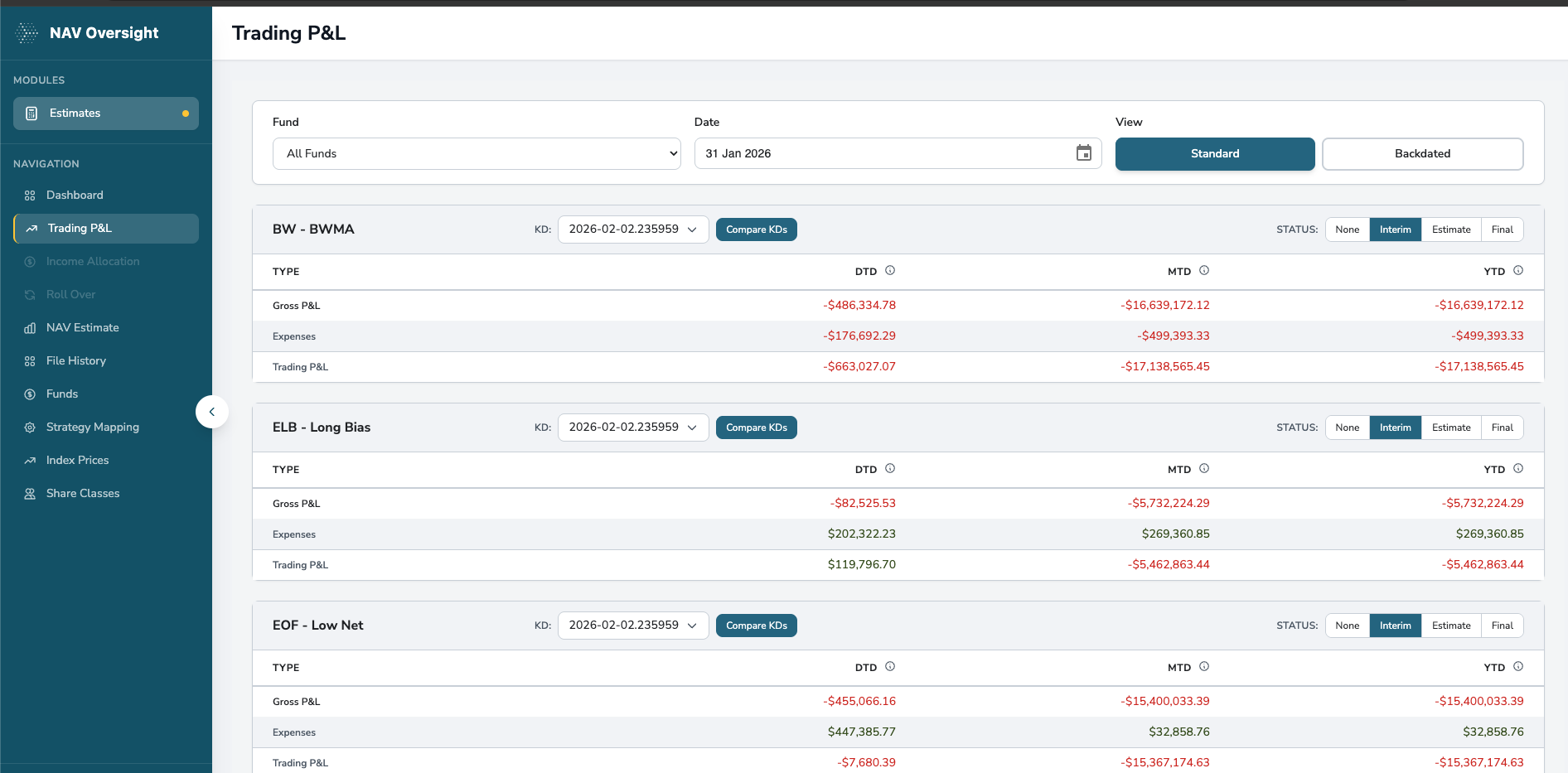Viewport: 1568px width, 773px height.
Task: Set ELB - Long Bias status to Estimate
Action: click(1450, 428)
